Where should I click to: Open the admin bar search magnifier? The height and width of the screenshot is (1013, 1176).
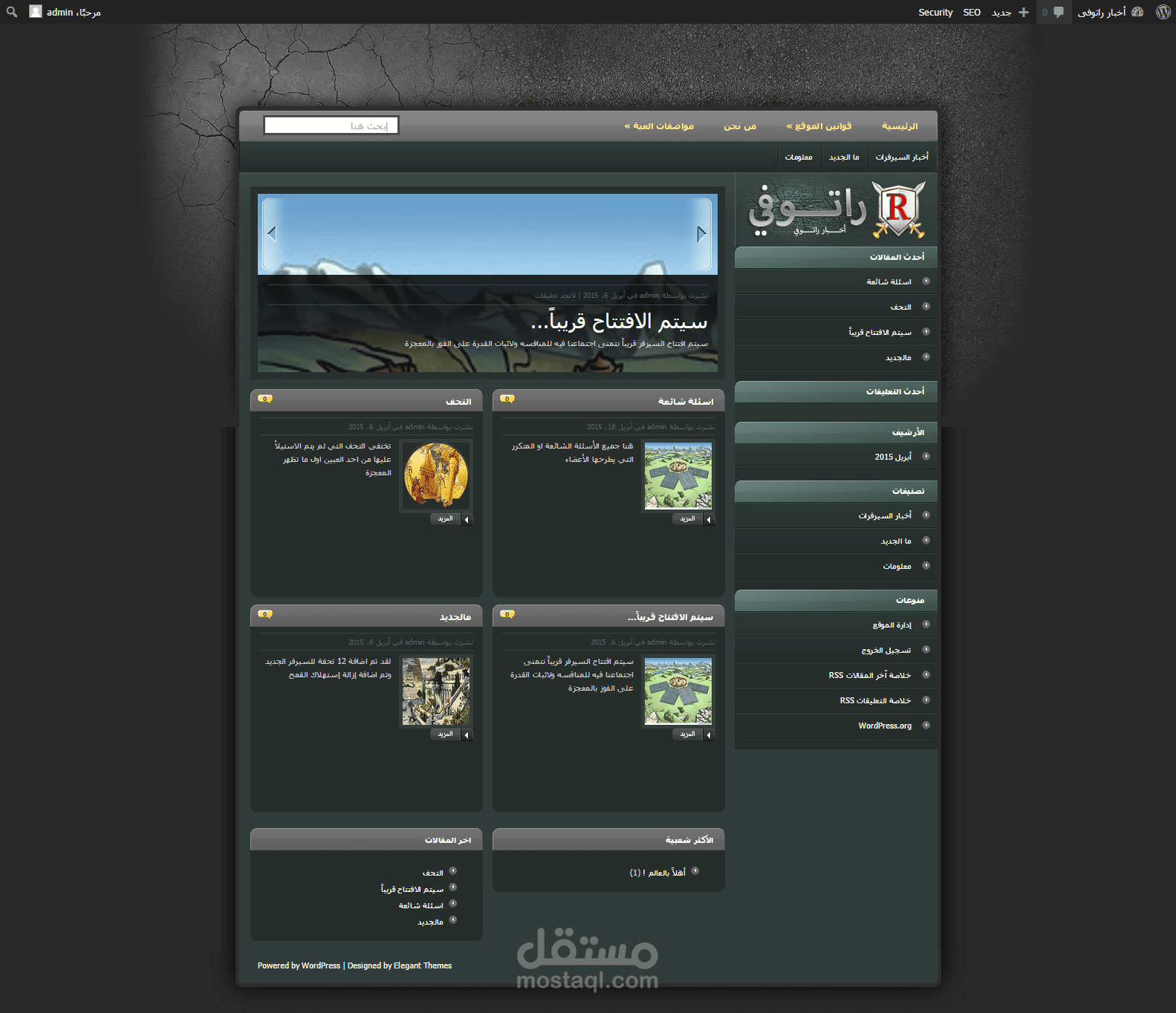click(12, 12)
